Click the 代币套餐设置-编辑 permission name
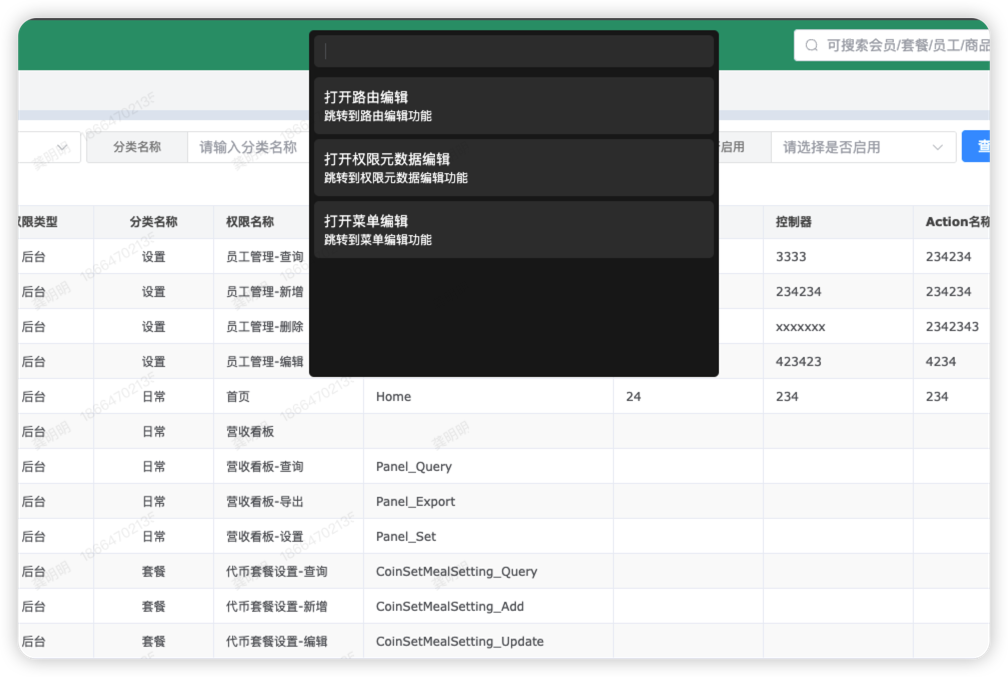 [277, 642]
